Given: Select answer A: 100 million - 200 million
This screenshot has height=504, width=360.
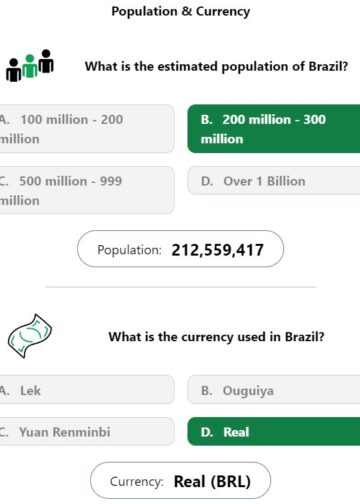Looking at the screenshot, I should click(87, 129).
